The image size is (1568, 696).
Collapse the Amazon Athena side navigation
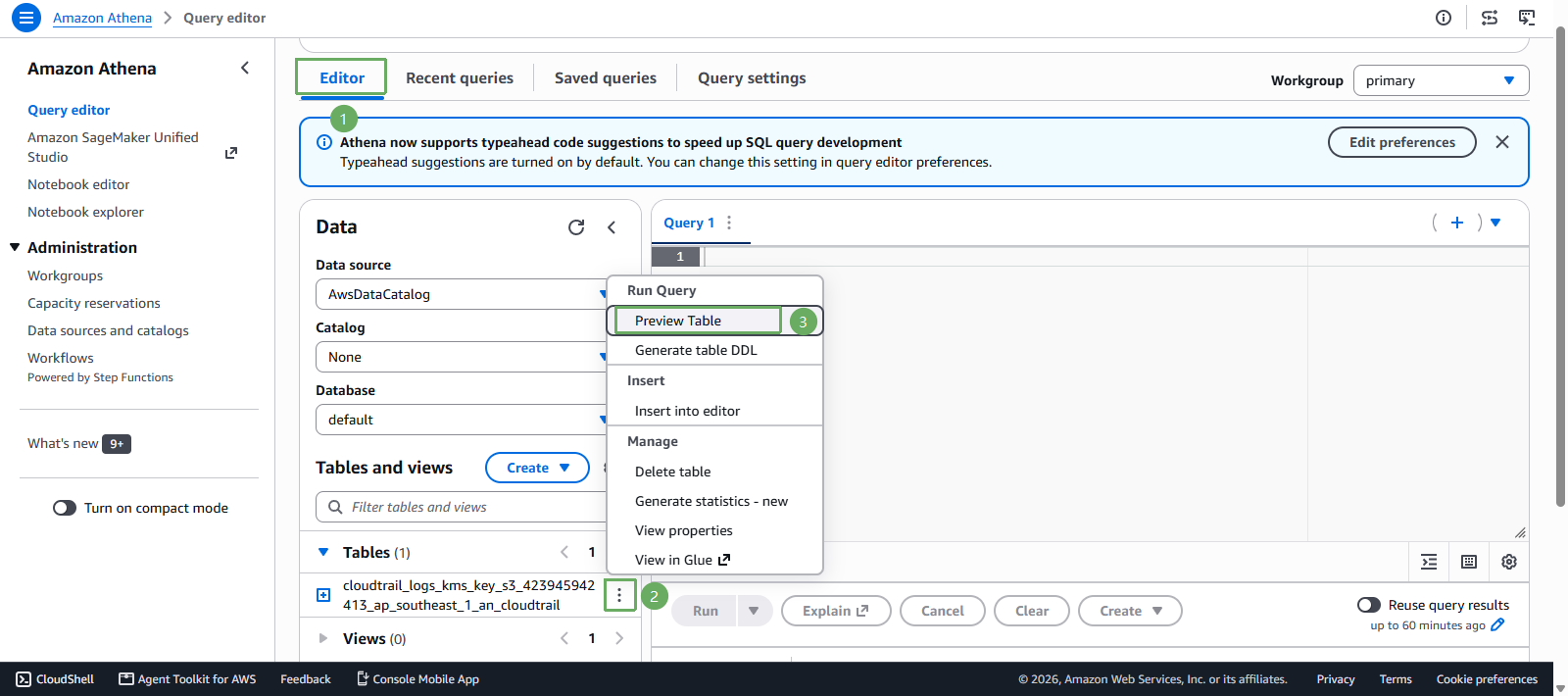tap(245, 68)
